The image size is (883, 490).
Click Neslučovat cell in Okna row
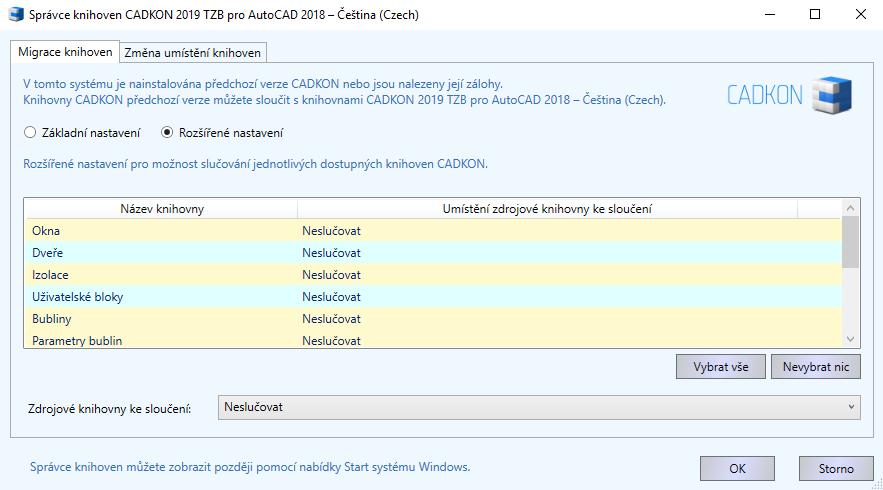331,231
